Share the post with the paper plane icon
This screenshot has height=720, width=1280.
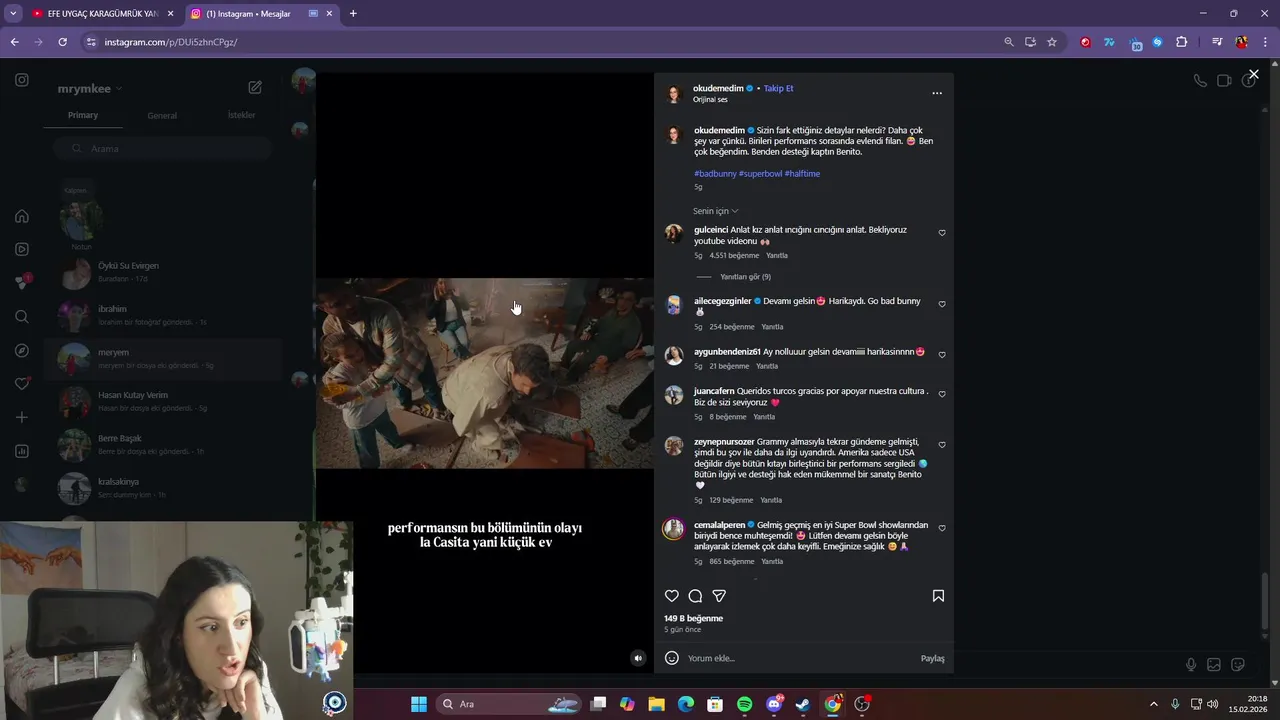[719, 596]
